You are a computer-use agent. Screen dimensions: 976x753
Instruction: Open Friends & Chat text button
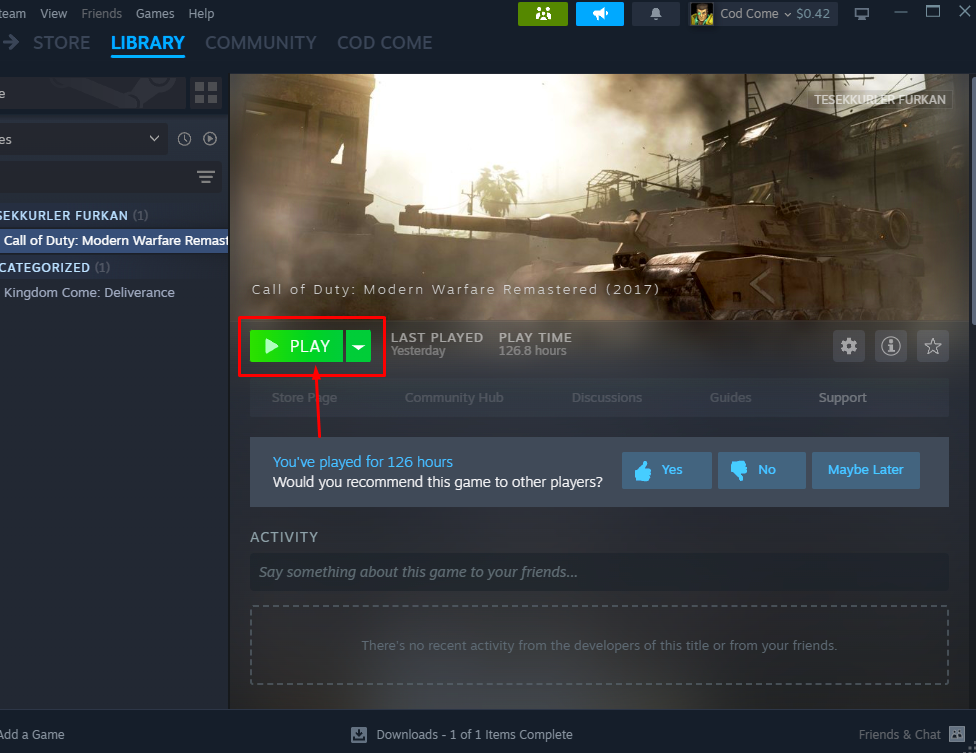pos(899,734)
